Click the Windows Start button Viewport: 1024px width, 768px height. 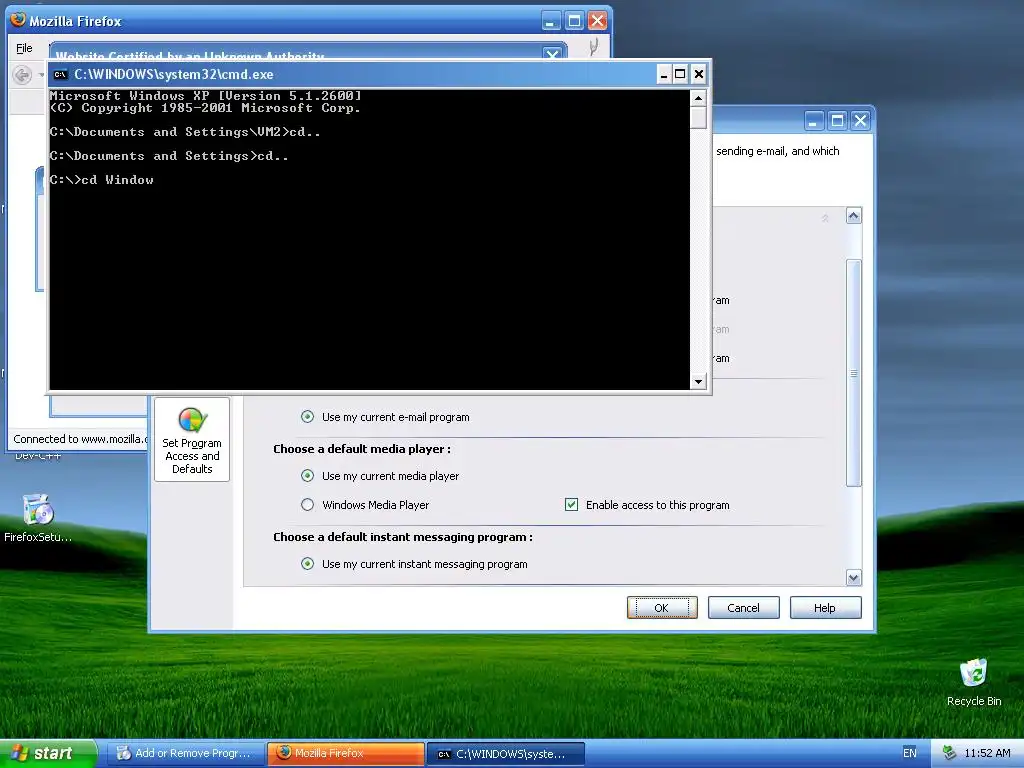[48, 753]
